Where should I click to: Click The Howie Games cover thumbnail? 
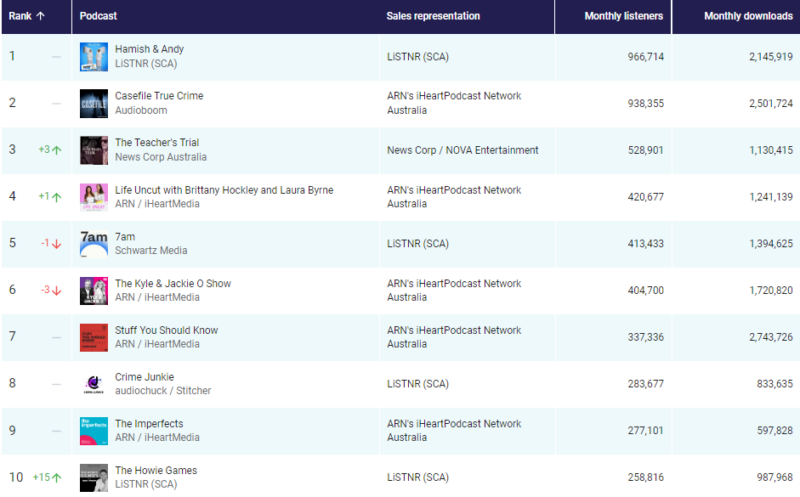(x=94, y=477)
